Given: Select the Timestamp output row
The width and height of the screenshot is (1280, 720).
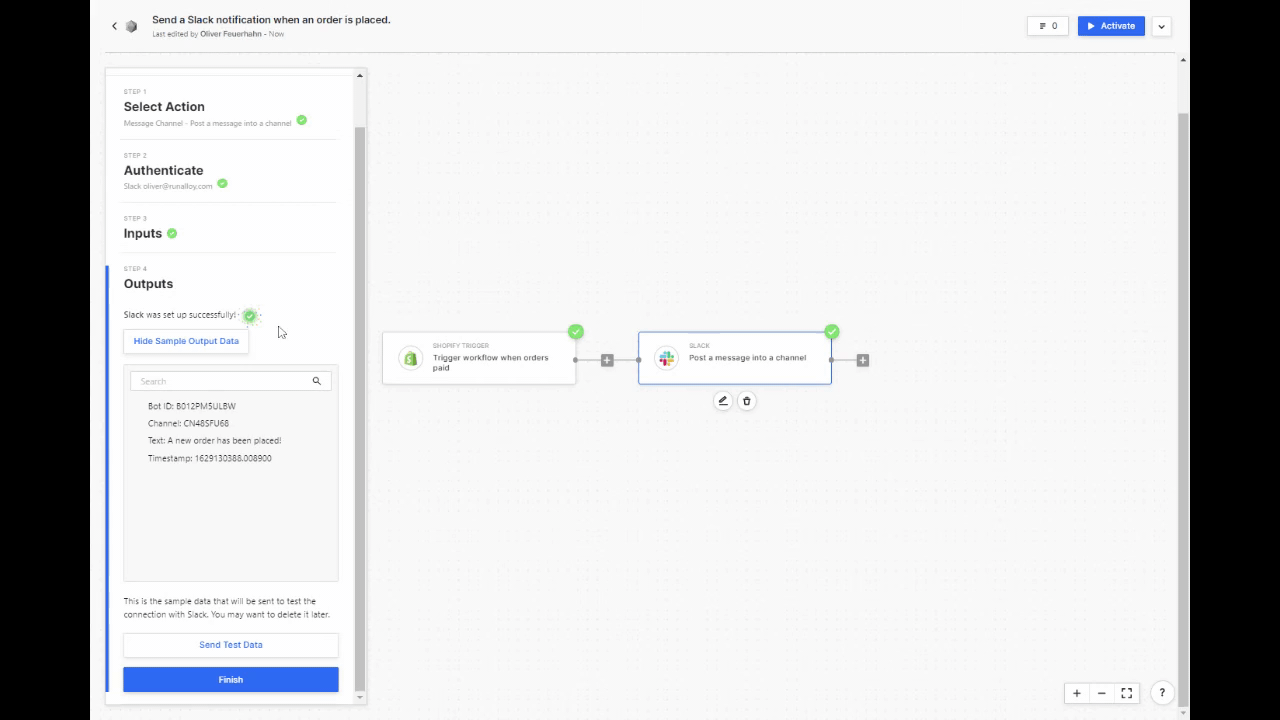Looking at the screenshot, I should pyautogui.click(x=210, y=458).
